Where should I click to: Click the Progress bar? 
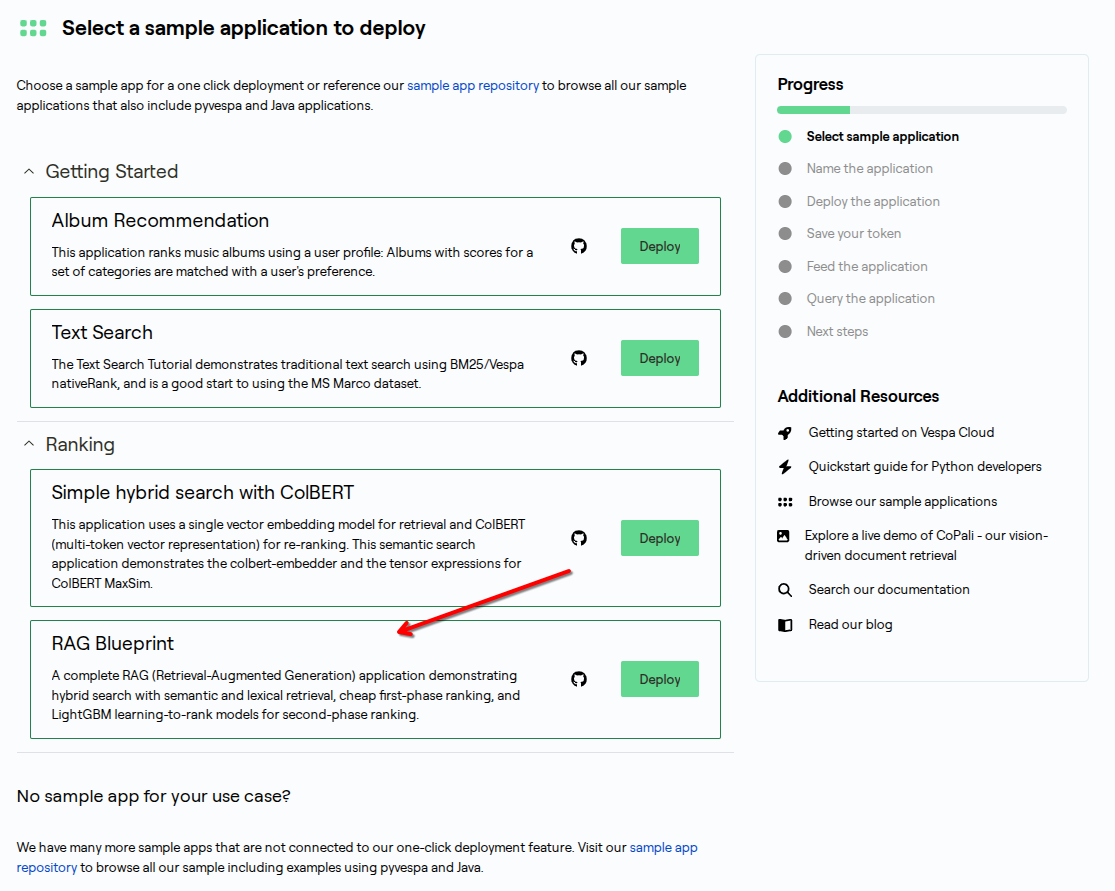(921, 110)
